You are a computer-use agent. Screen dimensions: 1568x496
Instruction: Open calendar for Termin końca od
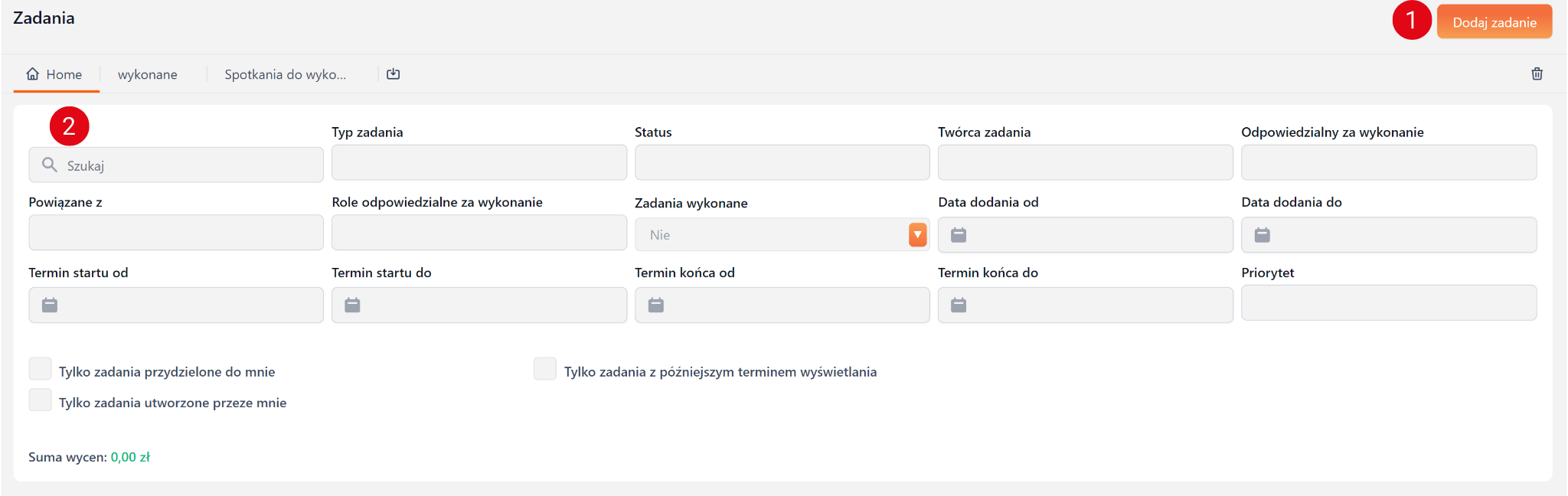coord(656,305)
